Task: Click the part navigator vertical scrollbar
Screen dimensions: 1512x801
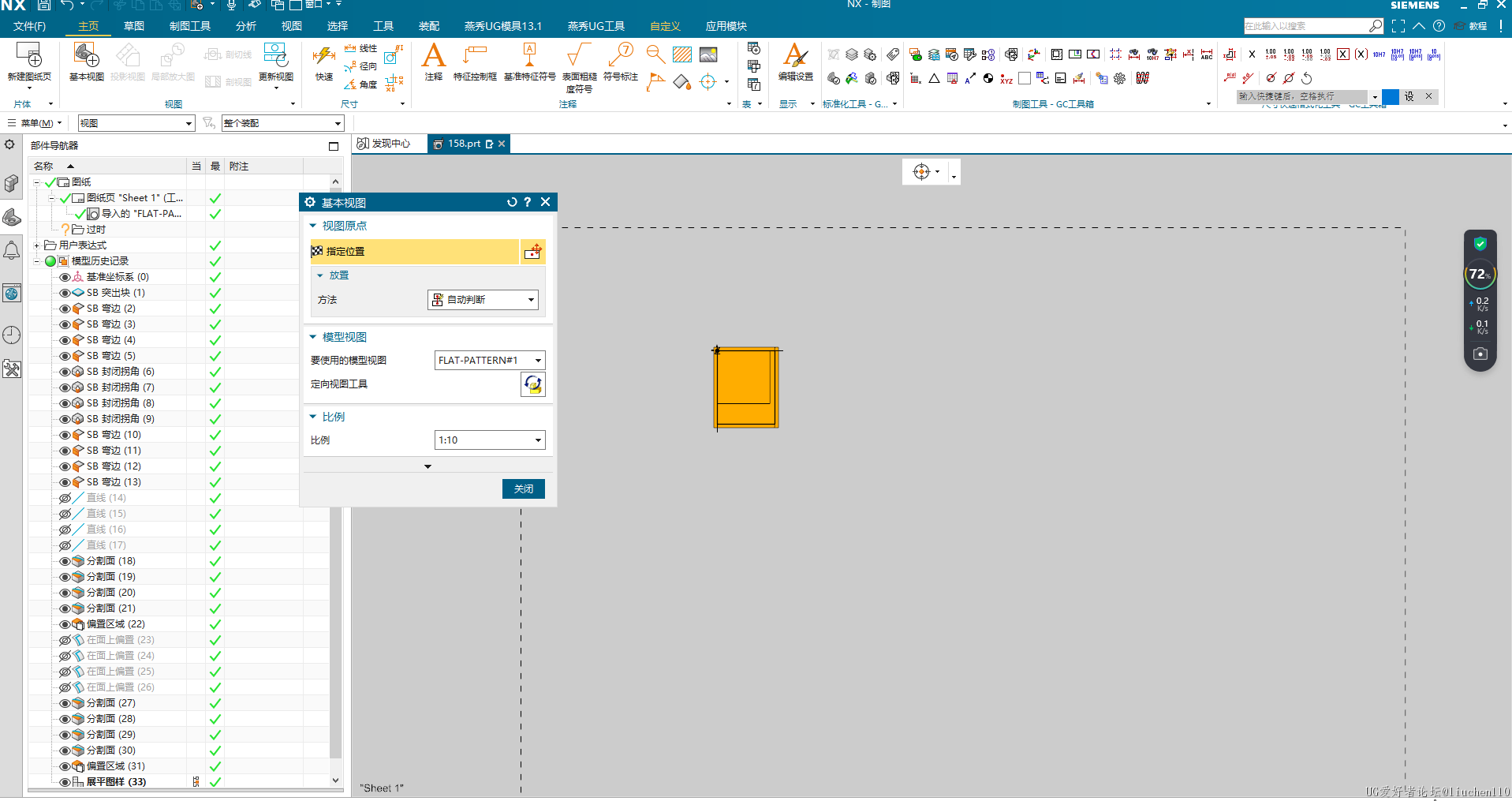Action: (x=335, y=481)
